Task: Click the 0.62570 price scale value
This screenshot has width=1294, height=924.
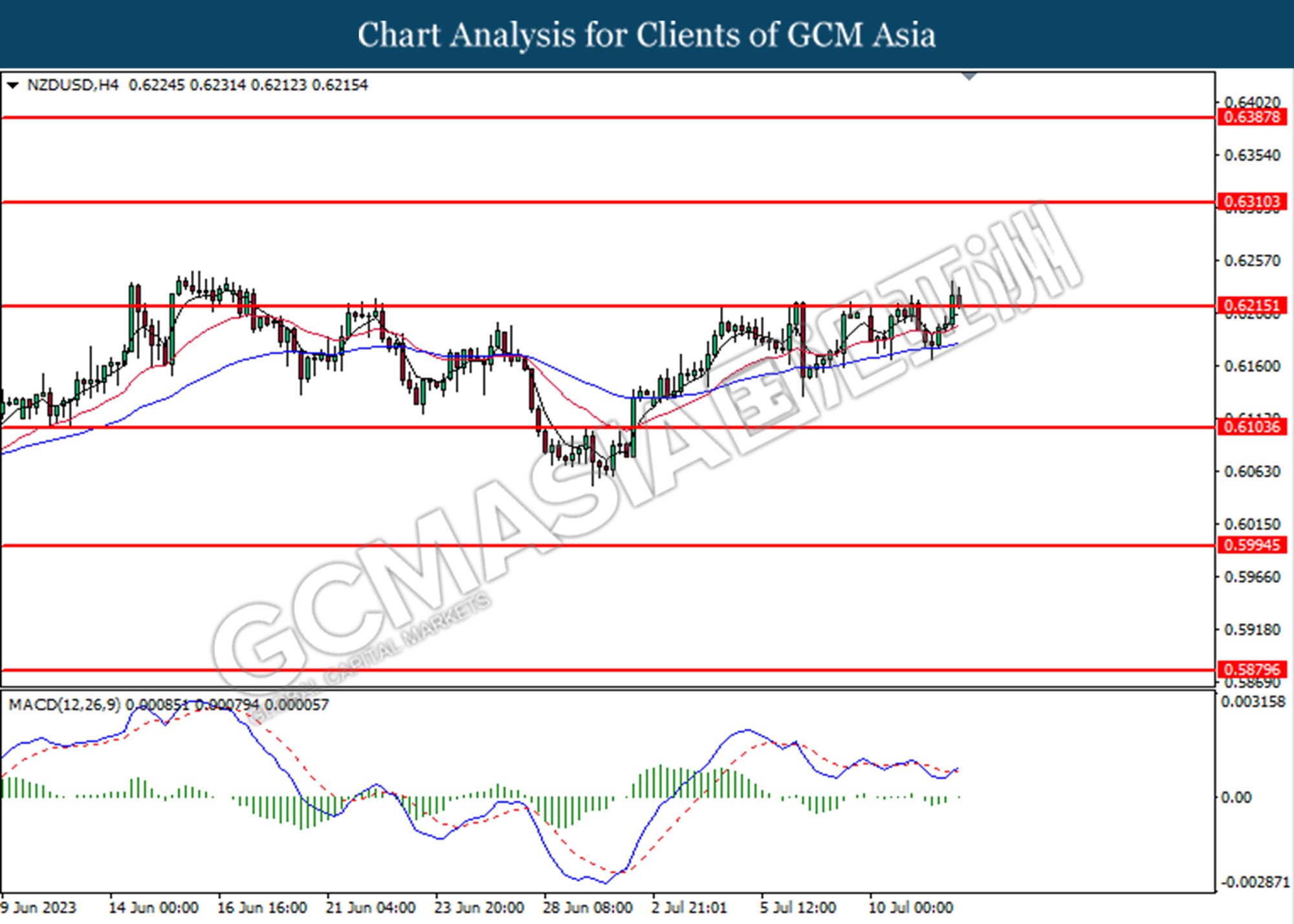Action: click(x=1252, y=261)
